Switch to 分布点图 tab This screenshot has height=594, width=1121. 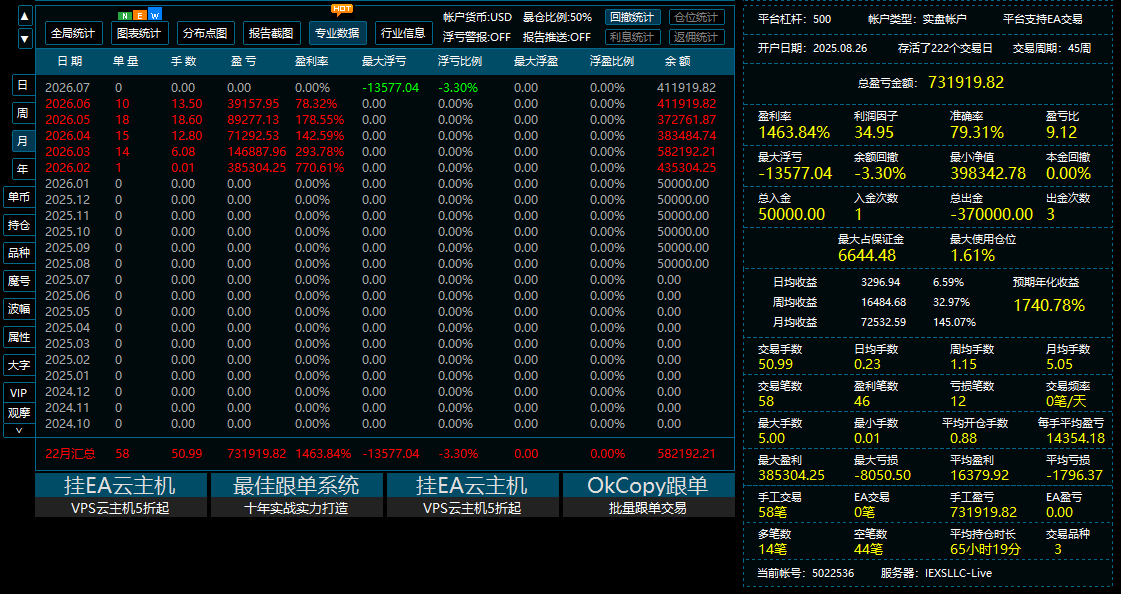[205, 33]
